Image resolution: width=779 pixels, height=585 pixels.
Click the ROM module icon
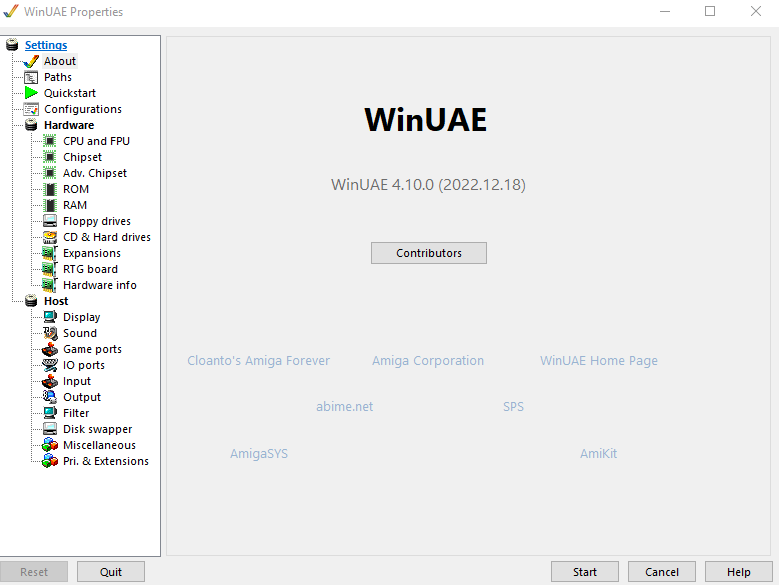tap(50, 189)
